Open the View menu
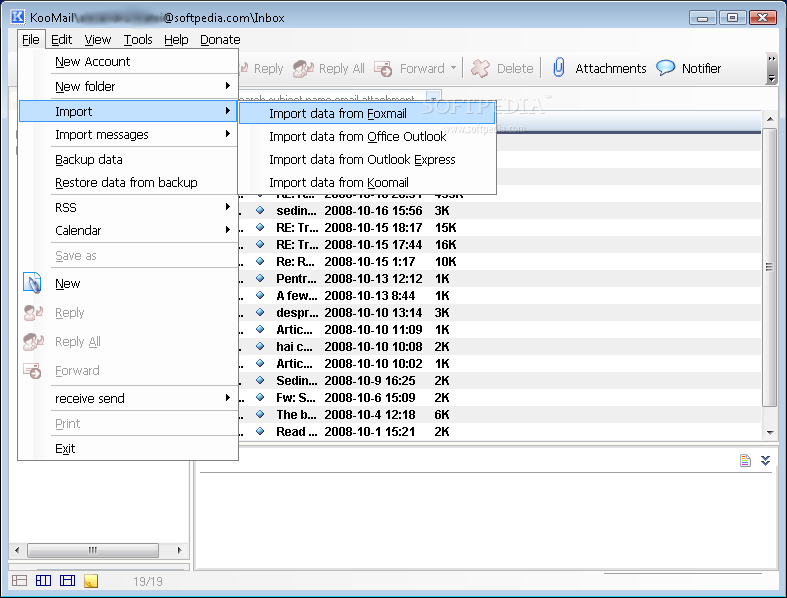The image size is (787, 598). pos(97,39)
